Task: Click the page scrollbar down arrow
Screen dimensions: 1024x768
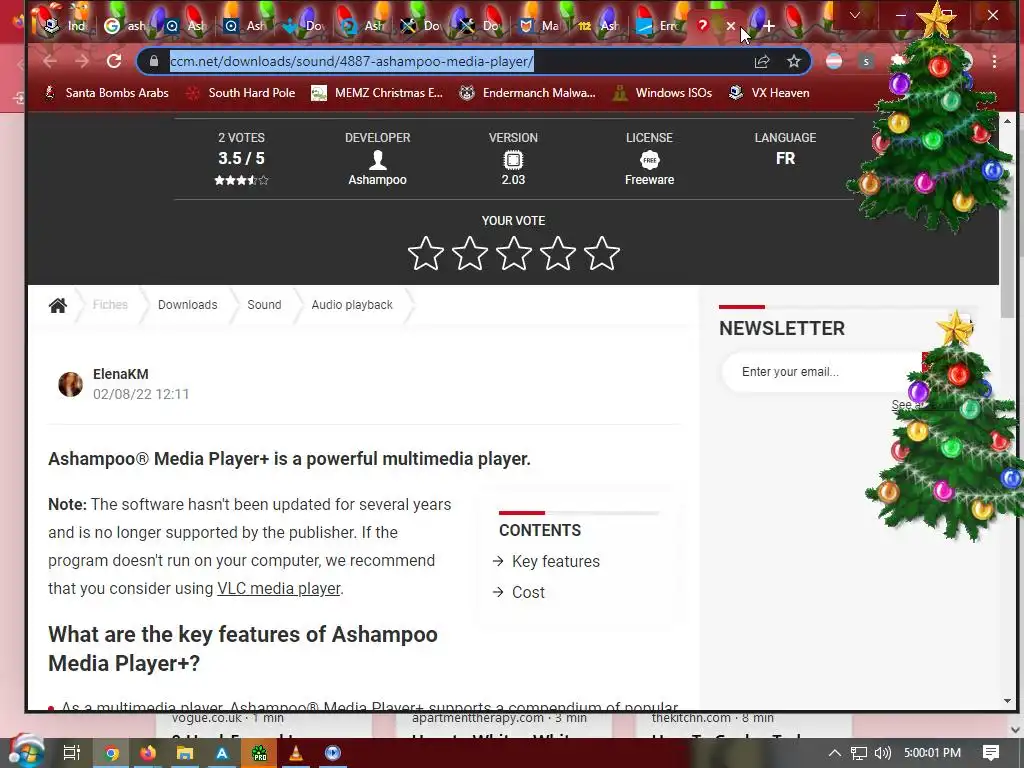Action: (x=1007, y=701)
